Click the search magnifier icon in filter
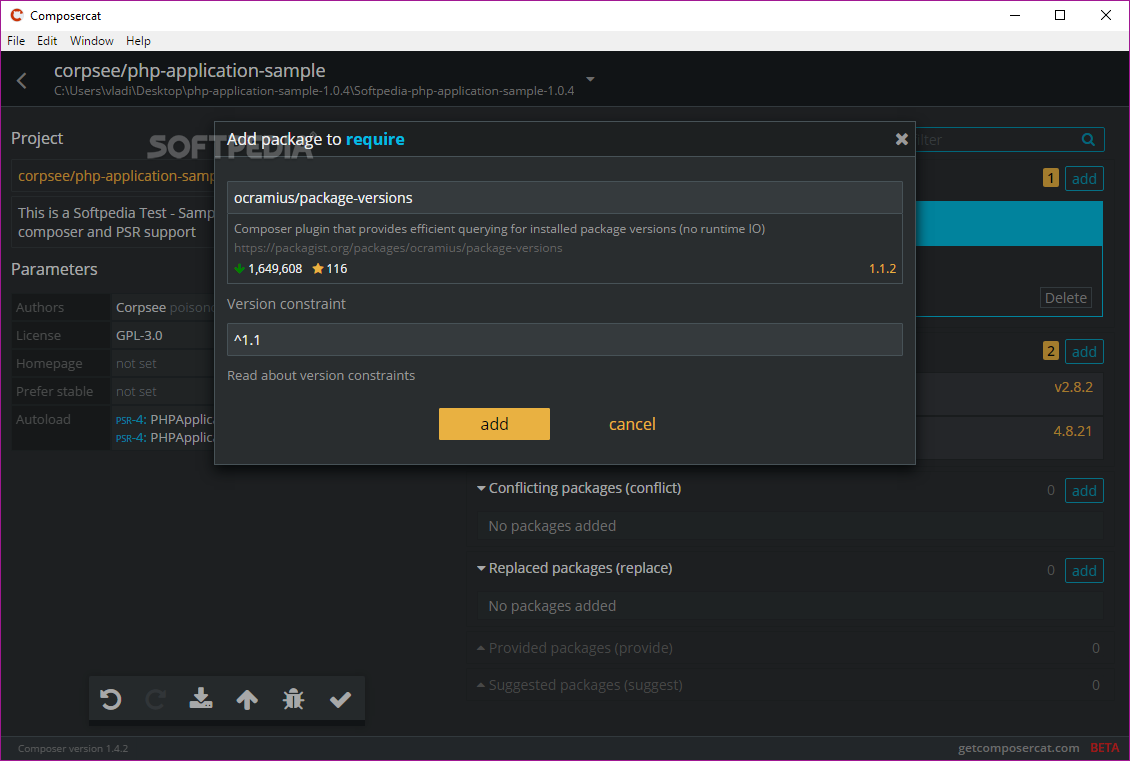 [1088, 140]
